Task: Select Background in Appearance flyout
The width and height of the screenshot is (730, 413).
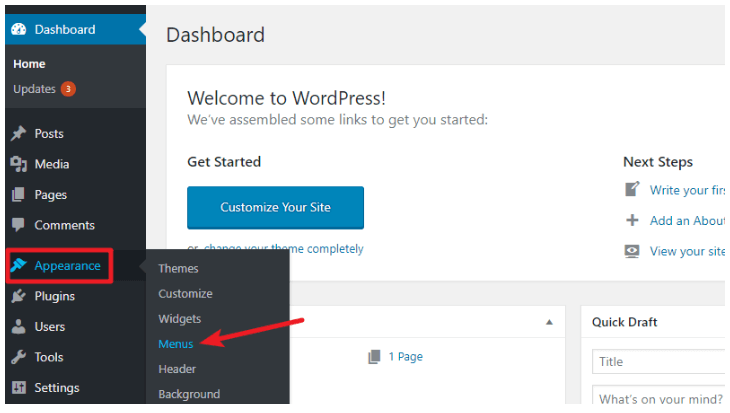Action: click(x=189, y=394)
